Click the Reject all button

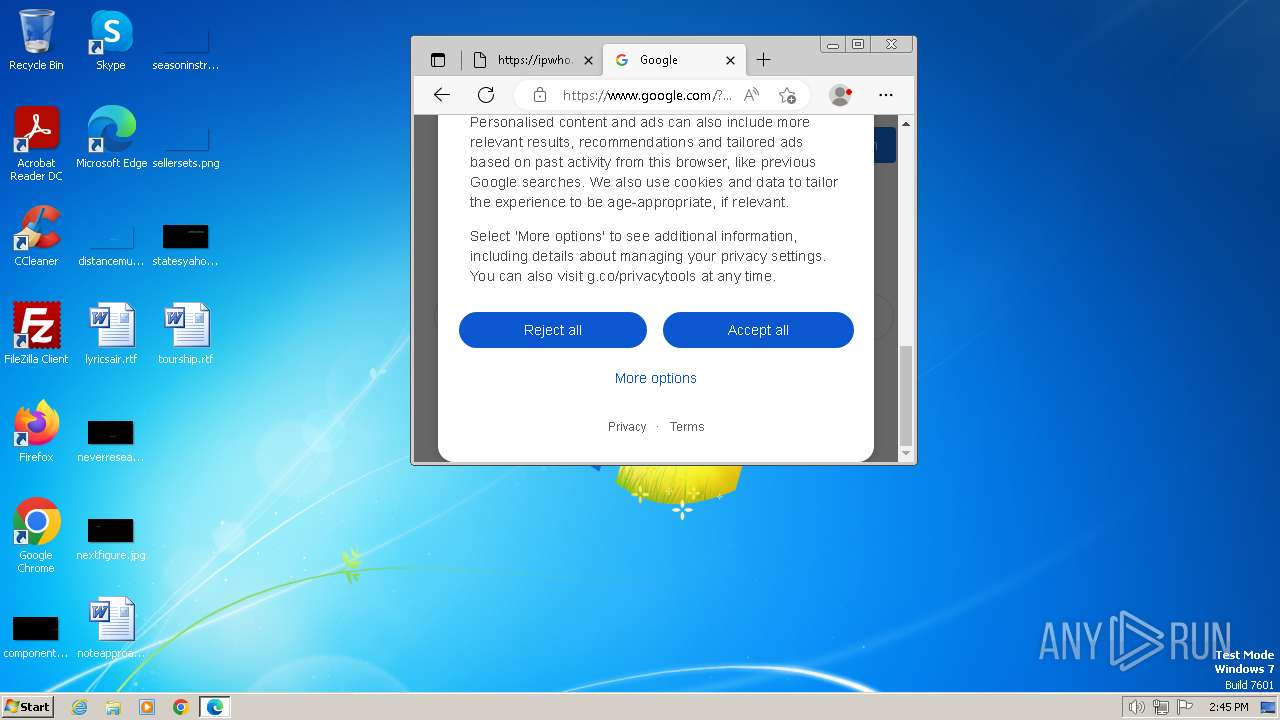click(553, 330)
